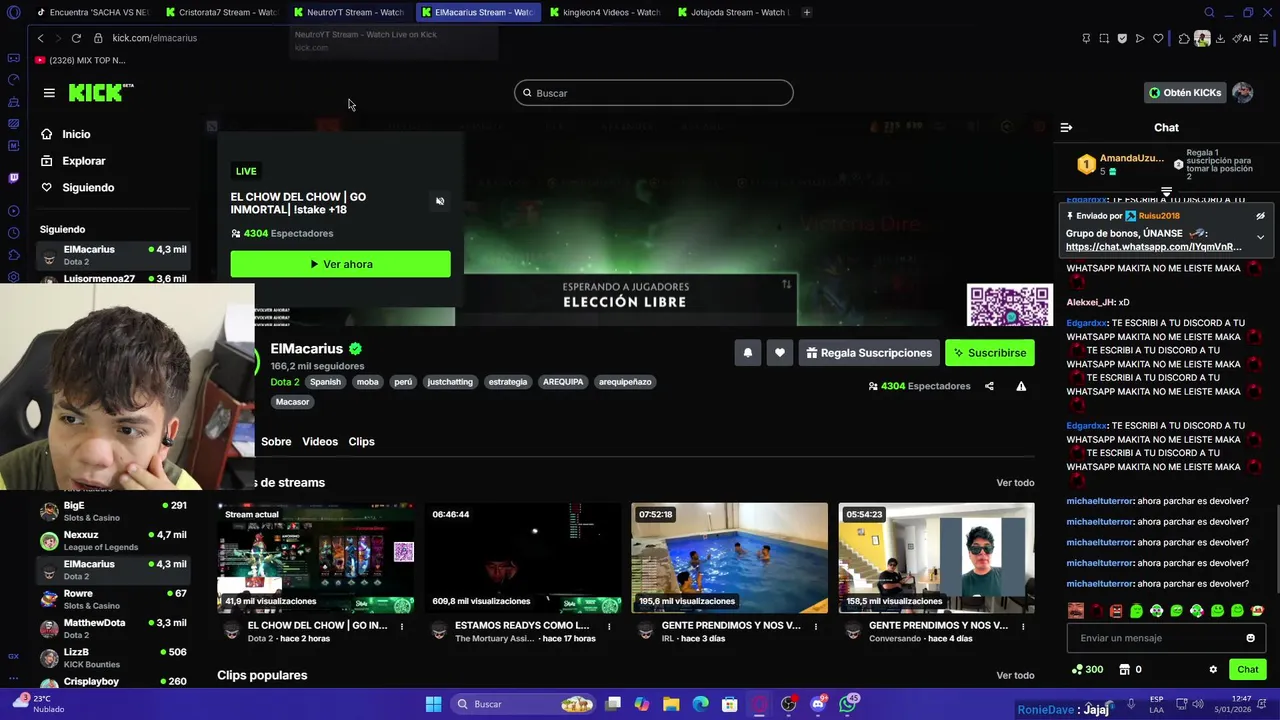Switch to the Videos tab
The width and height of the screenshot is (1280, 720).
(x=320, y=442)
